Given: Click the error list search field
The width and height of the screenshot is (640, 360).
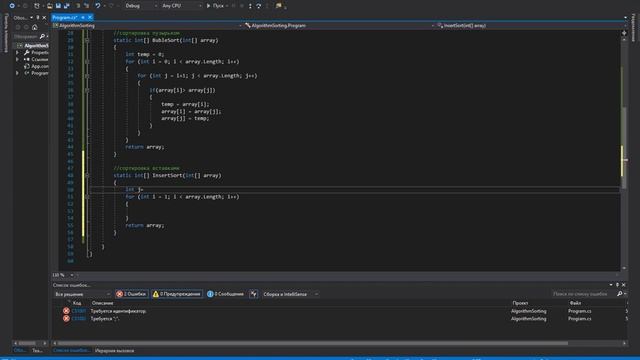Looking at the screenshot, I should point(583,294).
